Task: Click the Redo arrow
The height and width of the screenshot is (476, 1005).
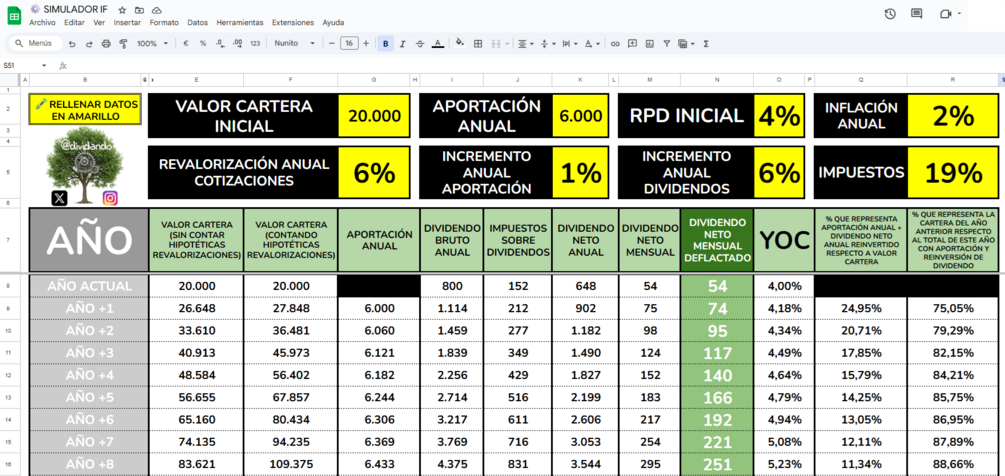Action: pos(89,44)
